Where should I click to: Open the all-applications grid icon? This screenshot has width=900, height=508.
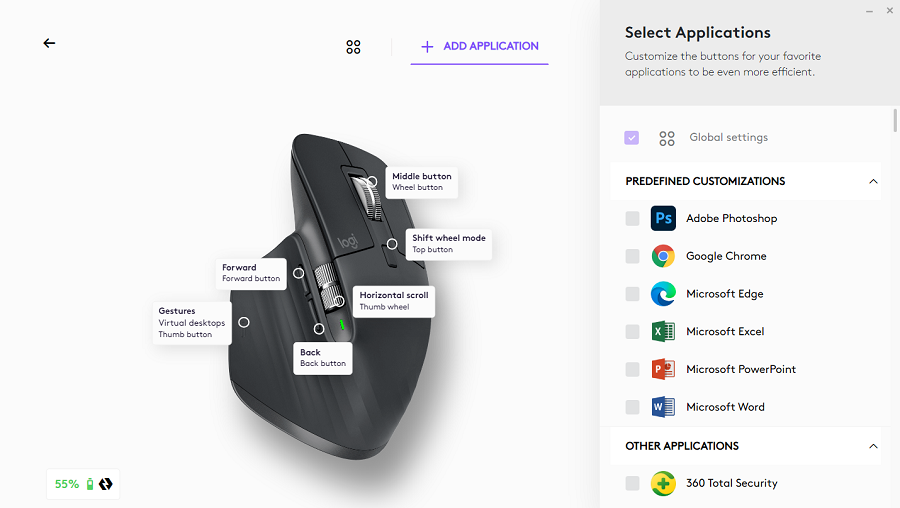353,47
